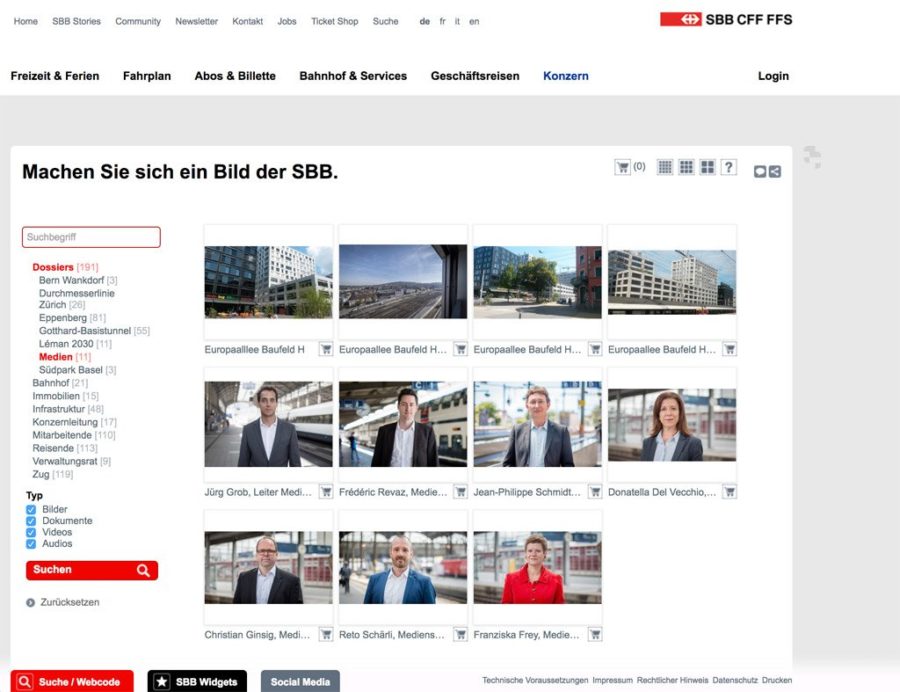Open the Newsletter link
Screen dimensions: 900x692
[x=196, y=21]
